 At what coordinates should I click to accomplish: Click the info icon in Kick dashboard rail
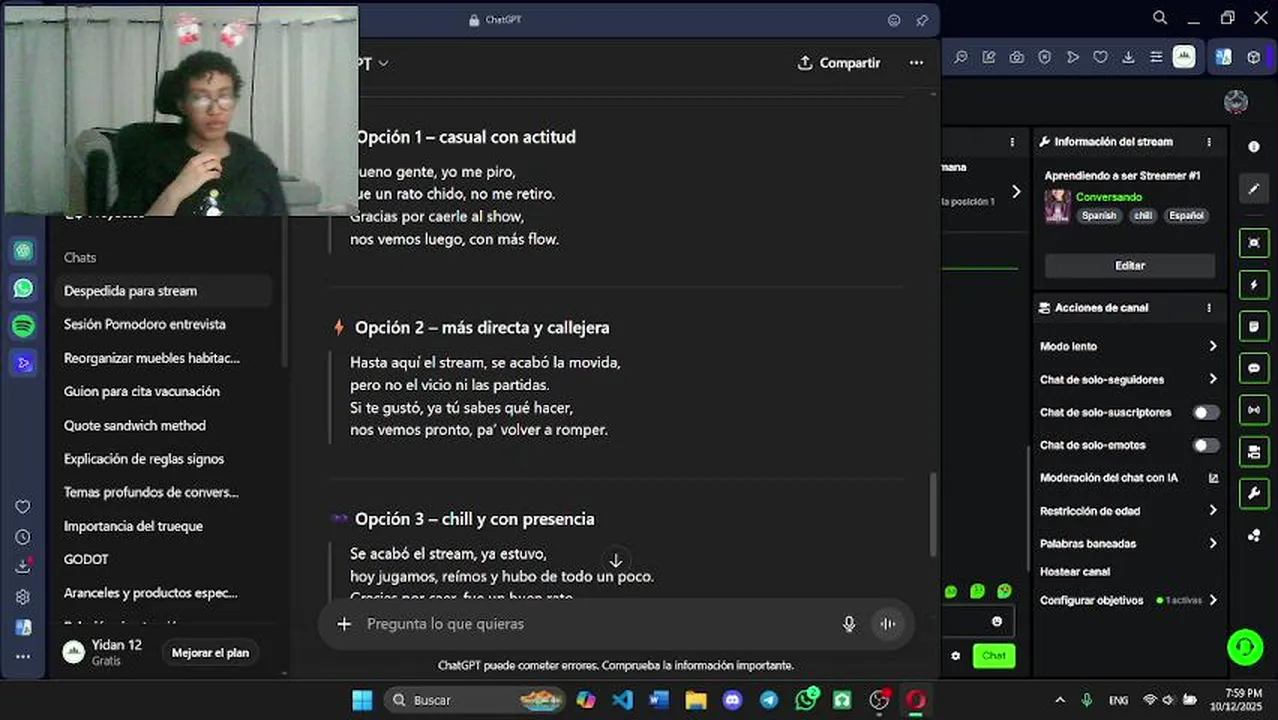pos(1254,147)
